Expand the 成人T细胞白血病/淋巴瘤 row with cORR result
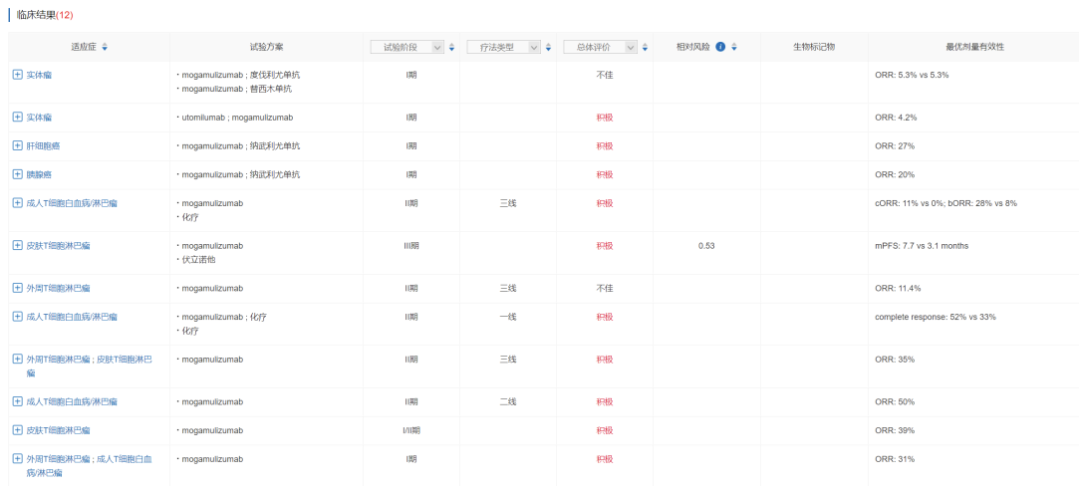Screen dimensions: 1088x486 point(18,203)
